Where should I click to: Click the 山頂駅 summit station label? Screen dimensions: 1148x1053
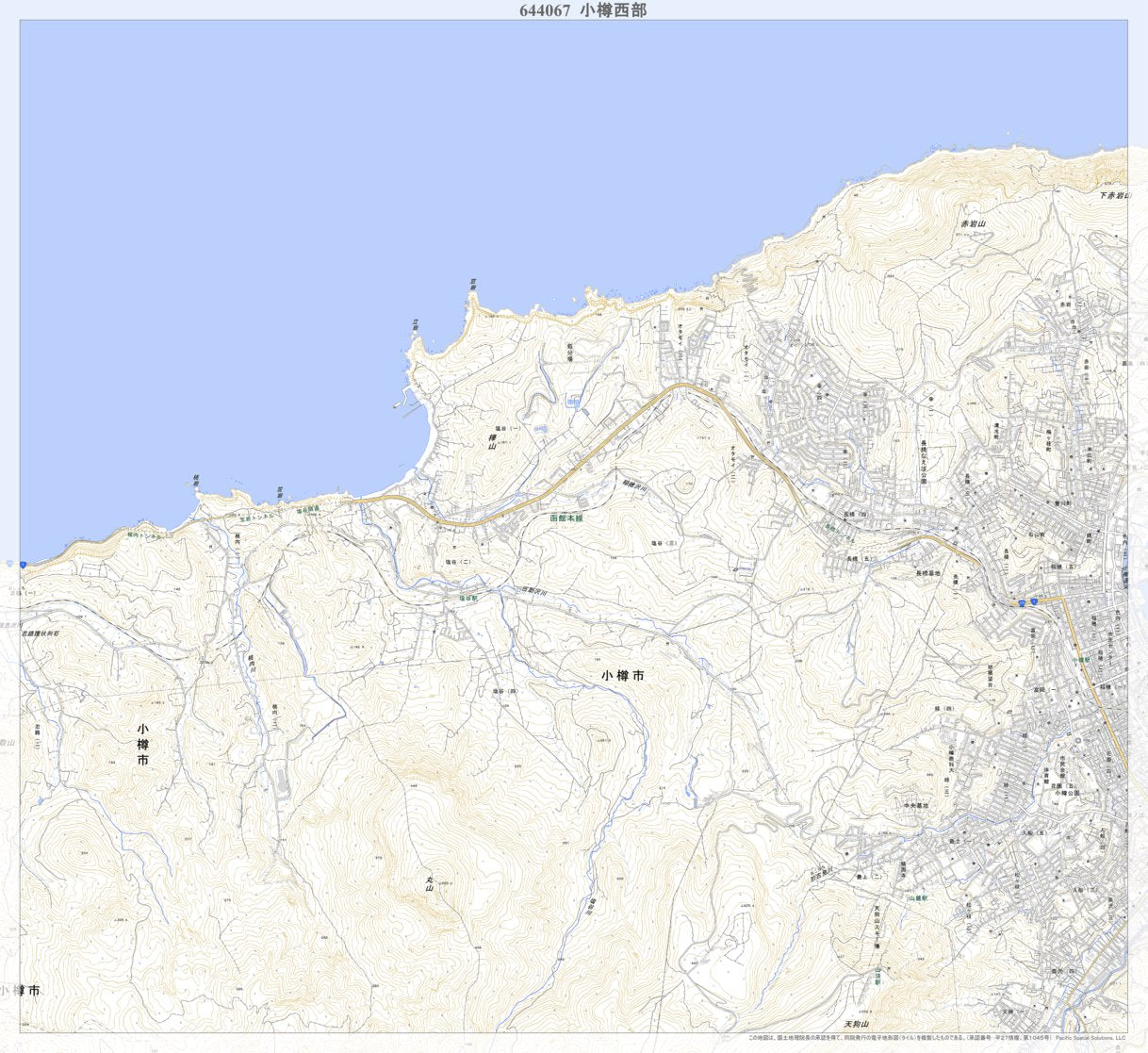(877, 975)
